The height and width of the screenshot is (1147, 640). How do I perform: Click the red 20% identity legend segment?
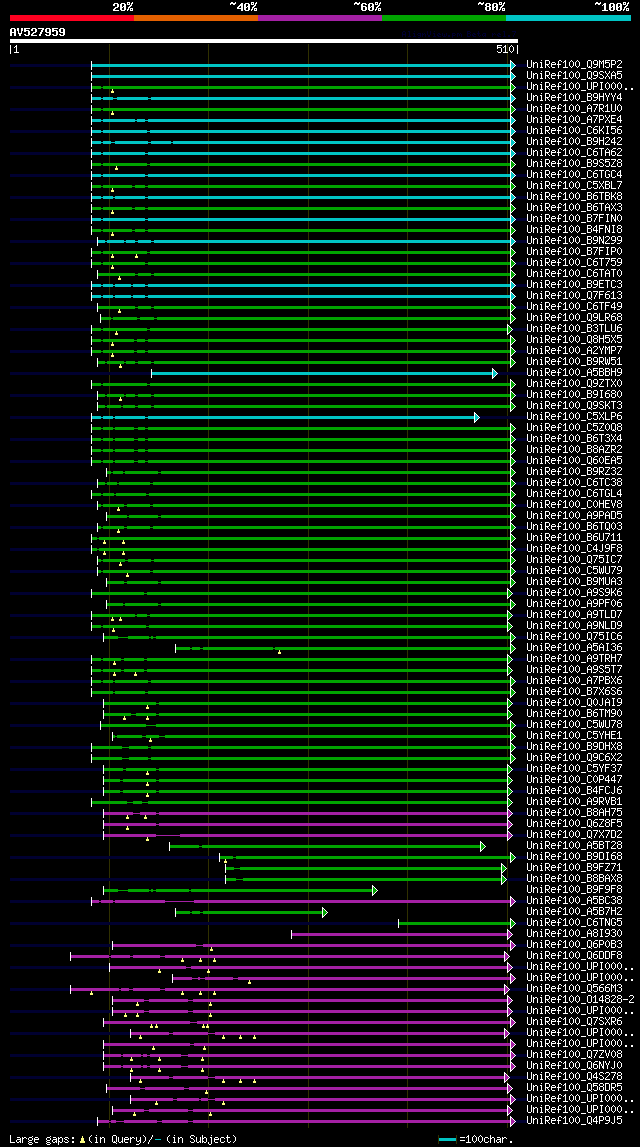click(72, 17)
